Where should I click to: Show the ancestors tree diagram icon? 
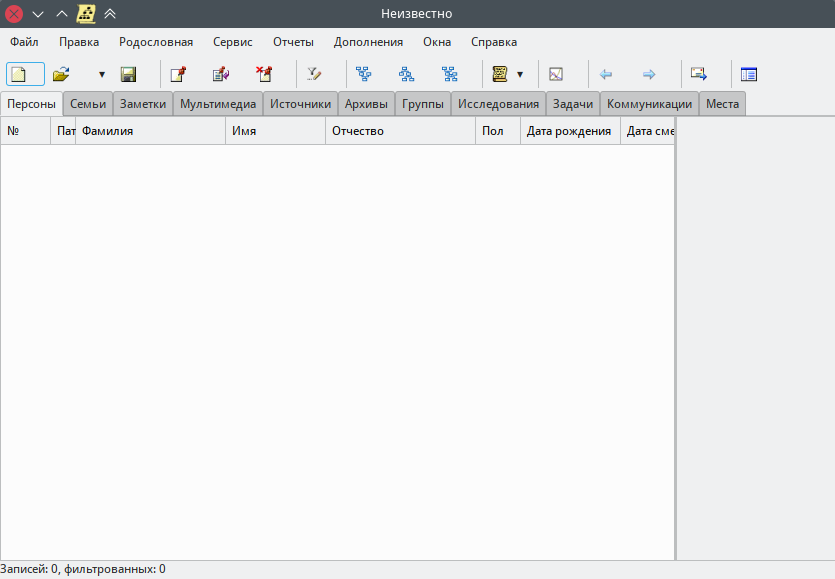(364, 74)
